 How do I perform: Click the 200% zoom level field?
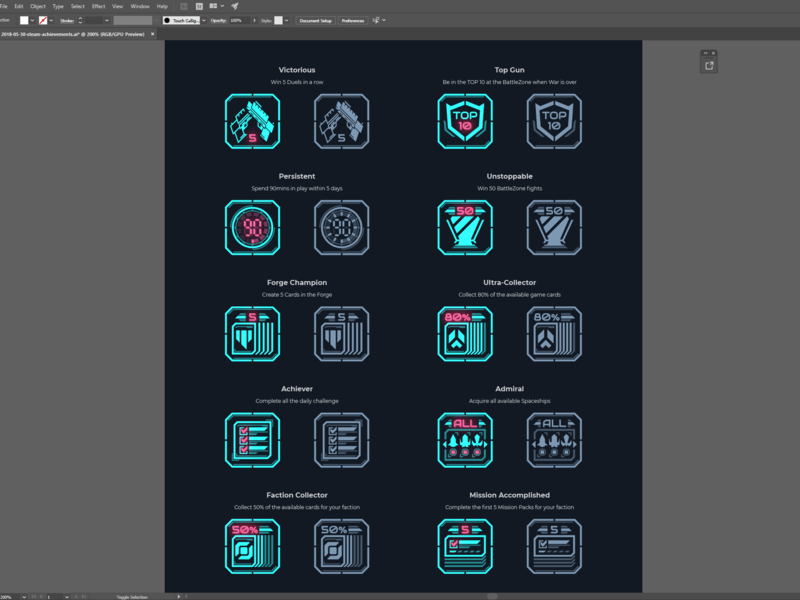click(x=9, y=597)
